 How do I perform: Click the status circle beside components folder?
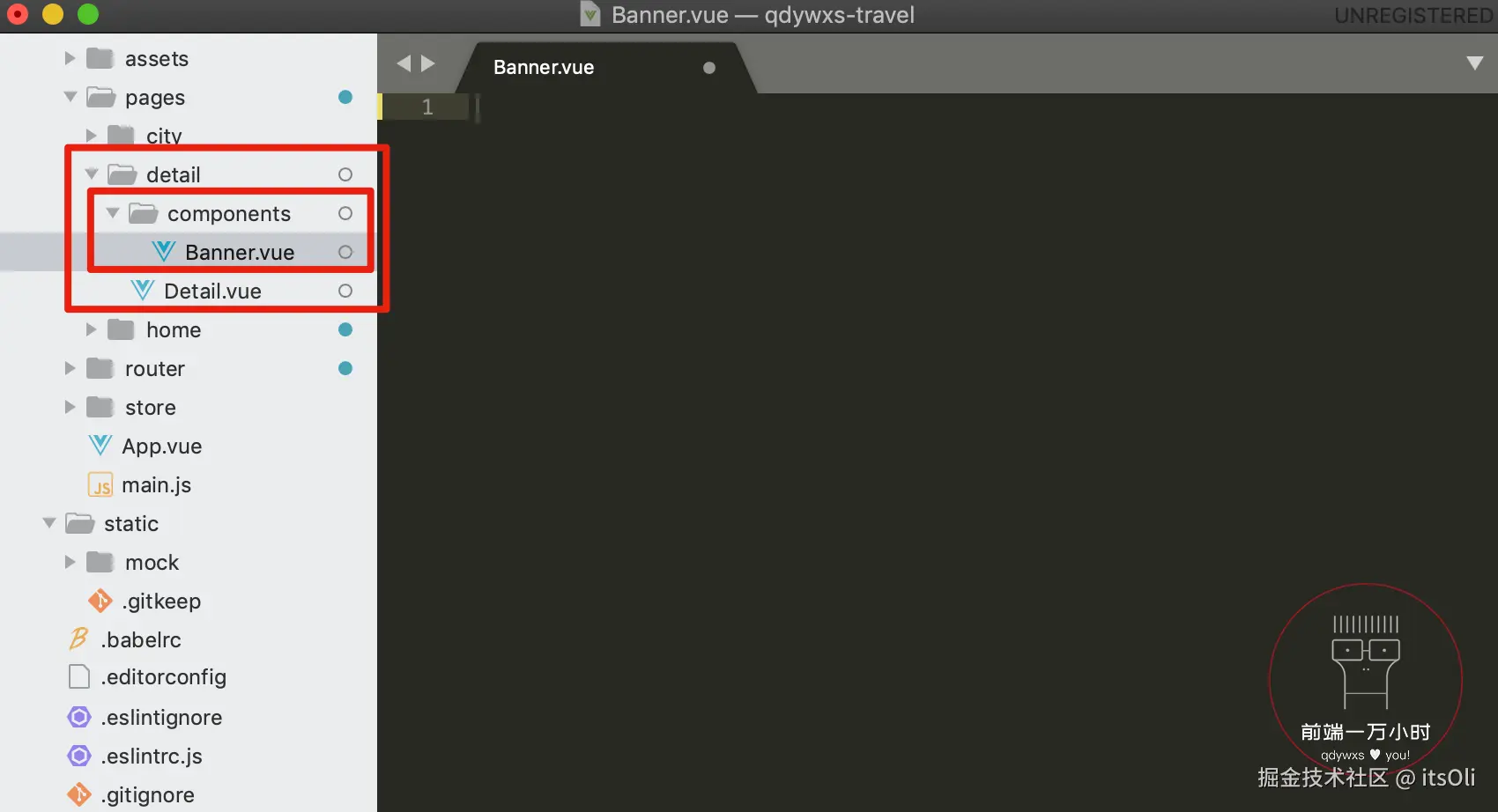point(345,213)
